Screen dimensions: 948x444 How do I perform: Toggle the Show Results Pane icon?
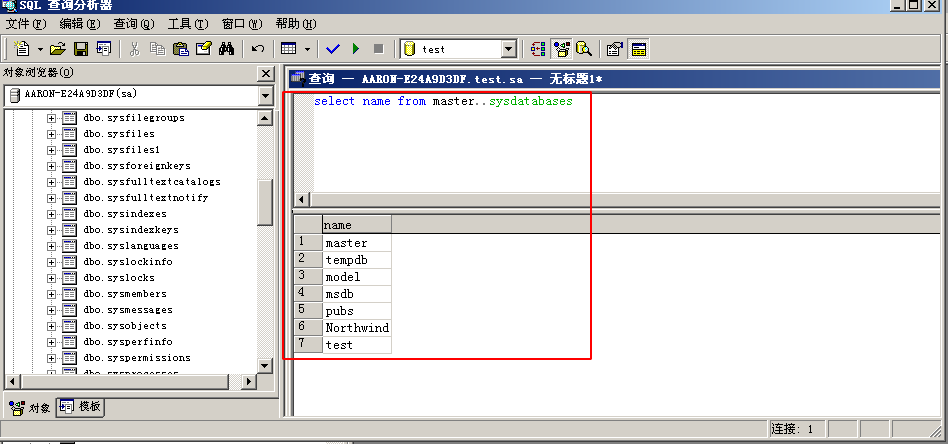click(638, 49)
